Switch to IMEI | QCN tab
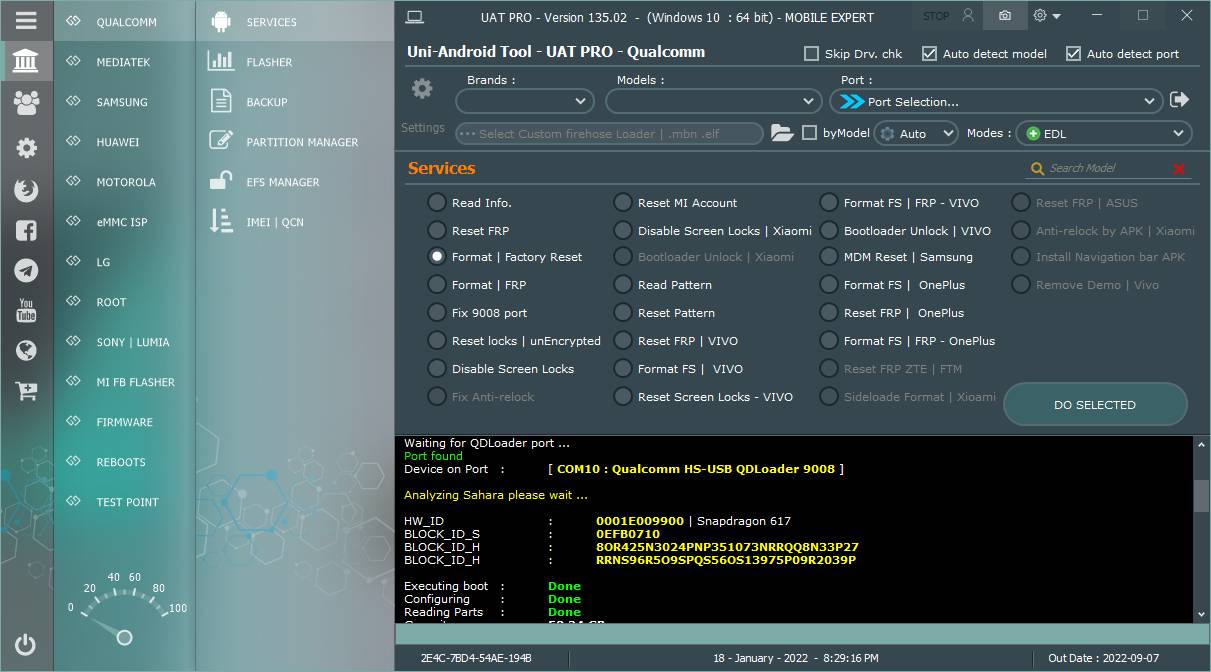This screenshot has width=1211, height=672. point(295,222)
